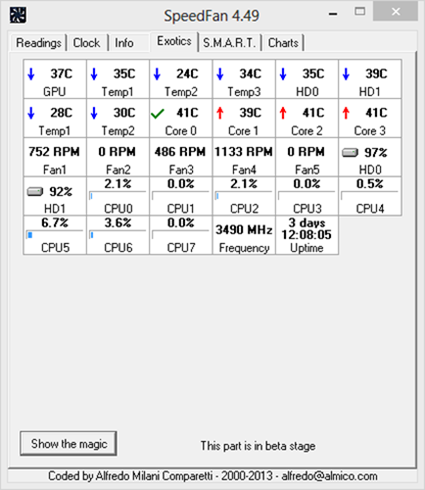
Task: Switch to the Clock tab
Action: pos(87,43)
